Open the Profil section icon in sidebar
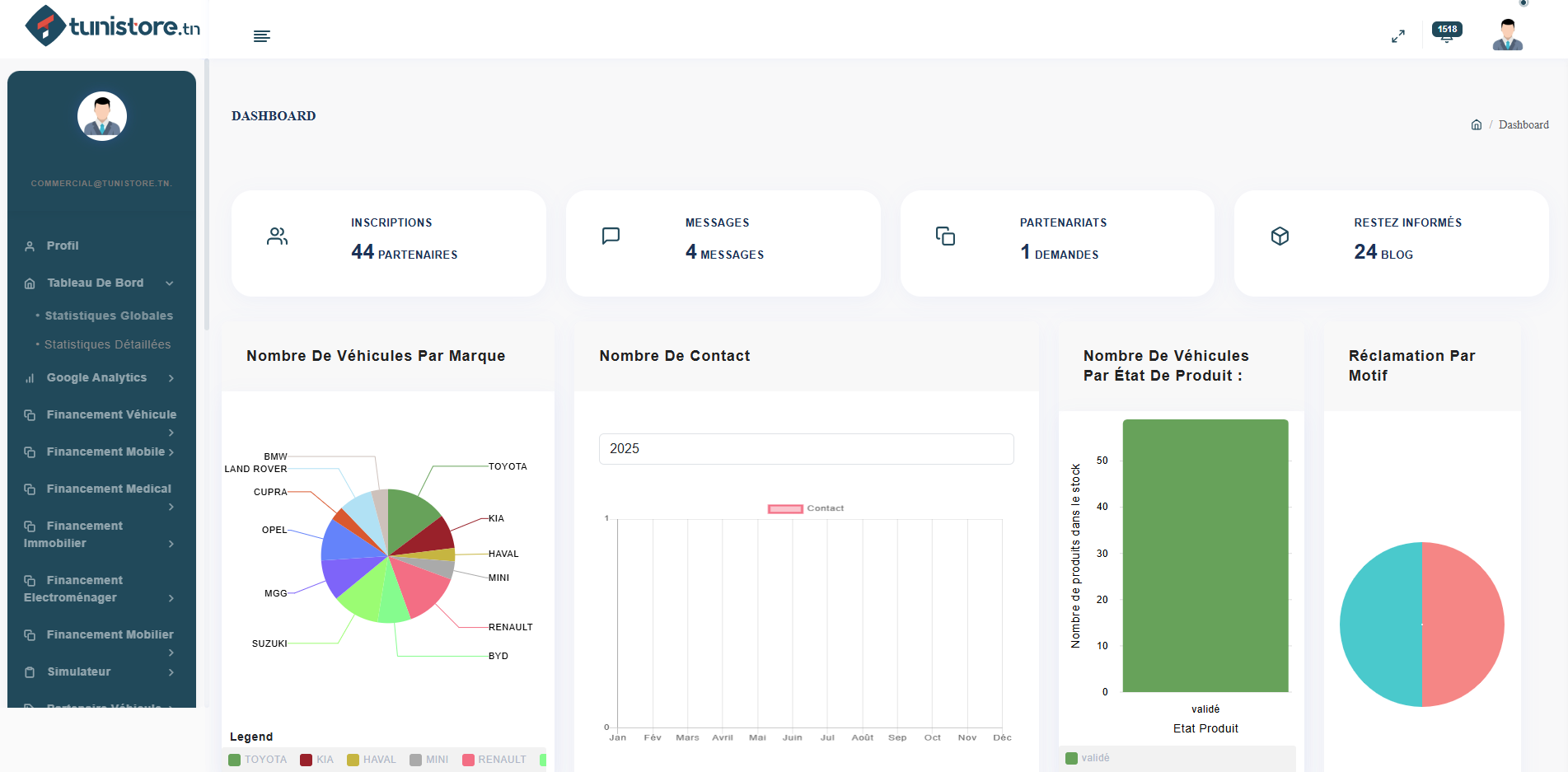Screen dimensions: 1568x772 pos(29,246)
